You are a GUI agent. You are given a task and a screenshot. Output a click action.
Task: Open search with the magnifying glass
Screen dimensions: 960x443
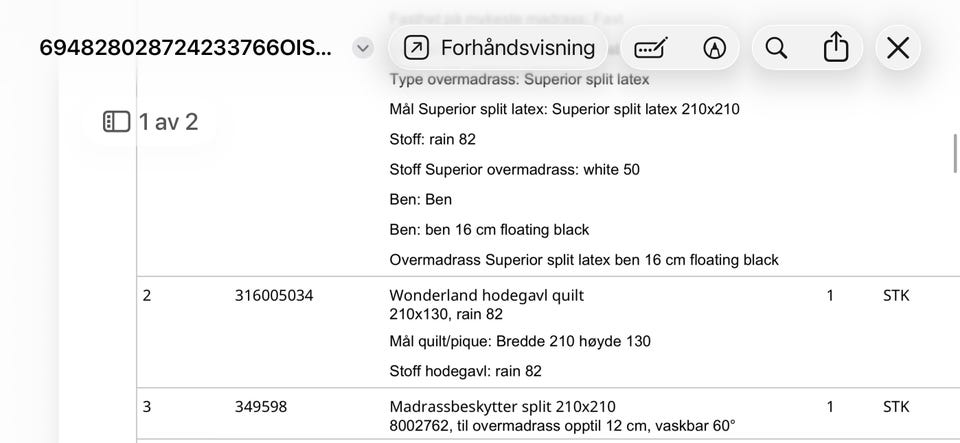point(776,47)
